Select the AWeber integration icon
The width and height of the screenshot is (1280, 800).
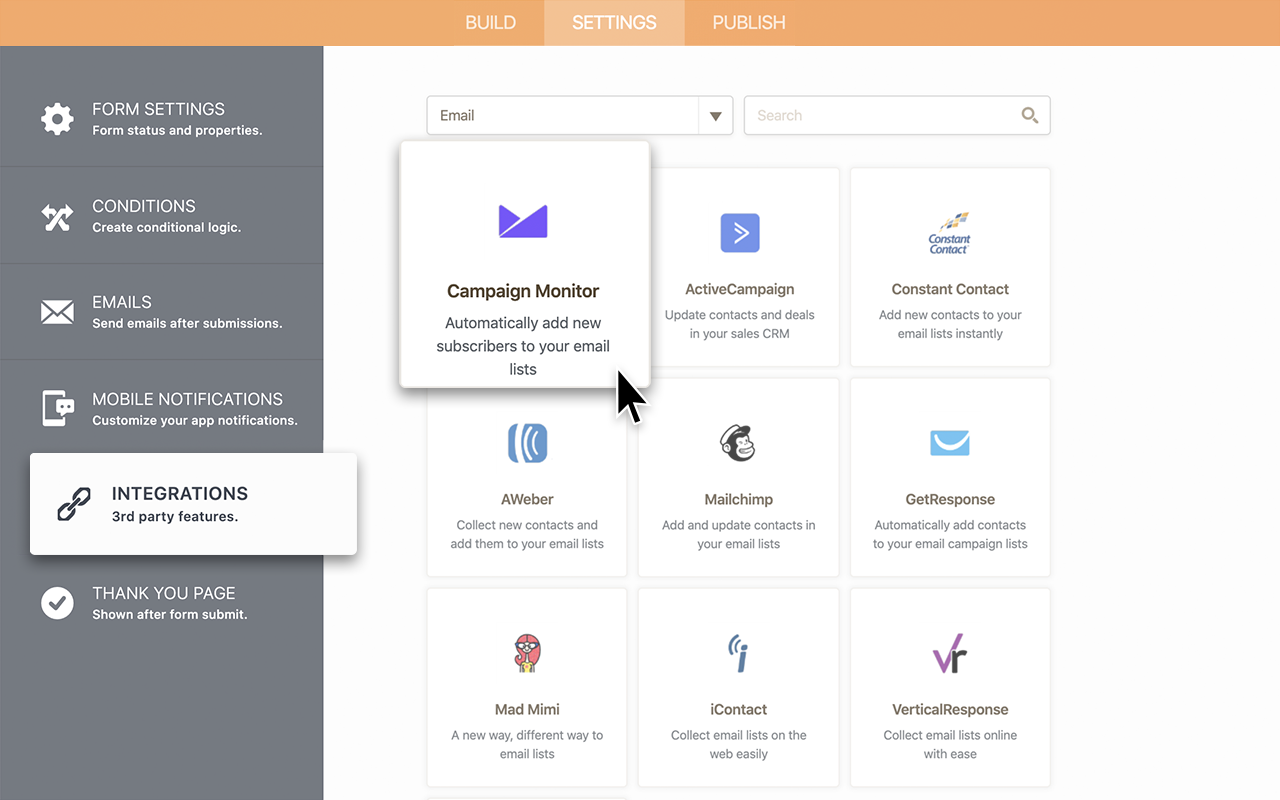pos(527,443)
